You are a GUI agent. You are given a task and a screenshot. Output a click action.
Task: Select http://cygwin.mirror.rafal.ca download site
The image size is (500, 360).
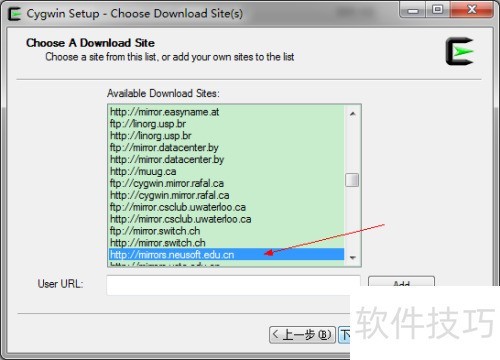point(227,195)
